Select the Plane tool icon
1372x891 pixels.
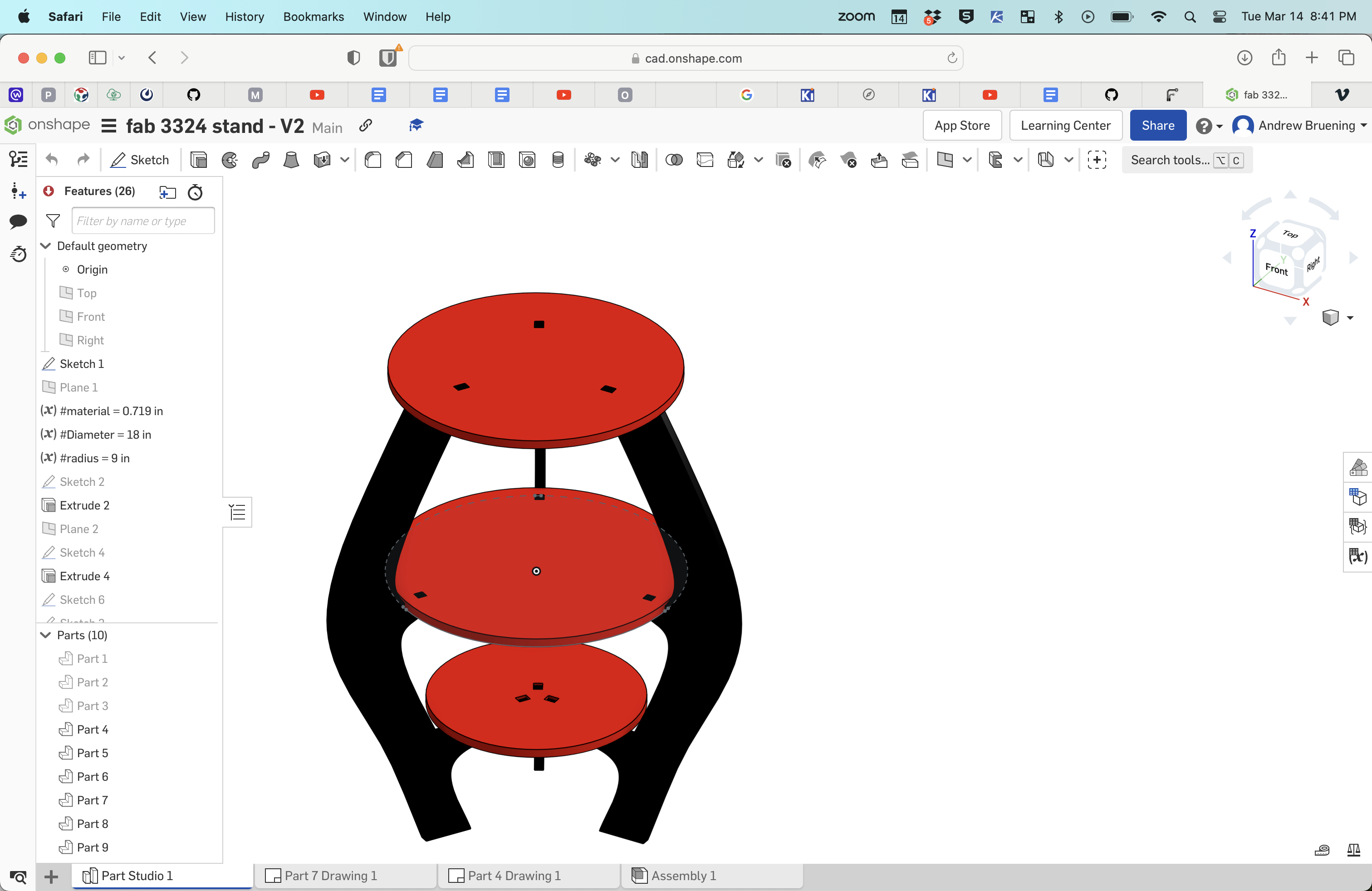coord(945,160)
